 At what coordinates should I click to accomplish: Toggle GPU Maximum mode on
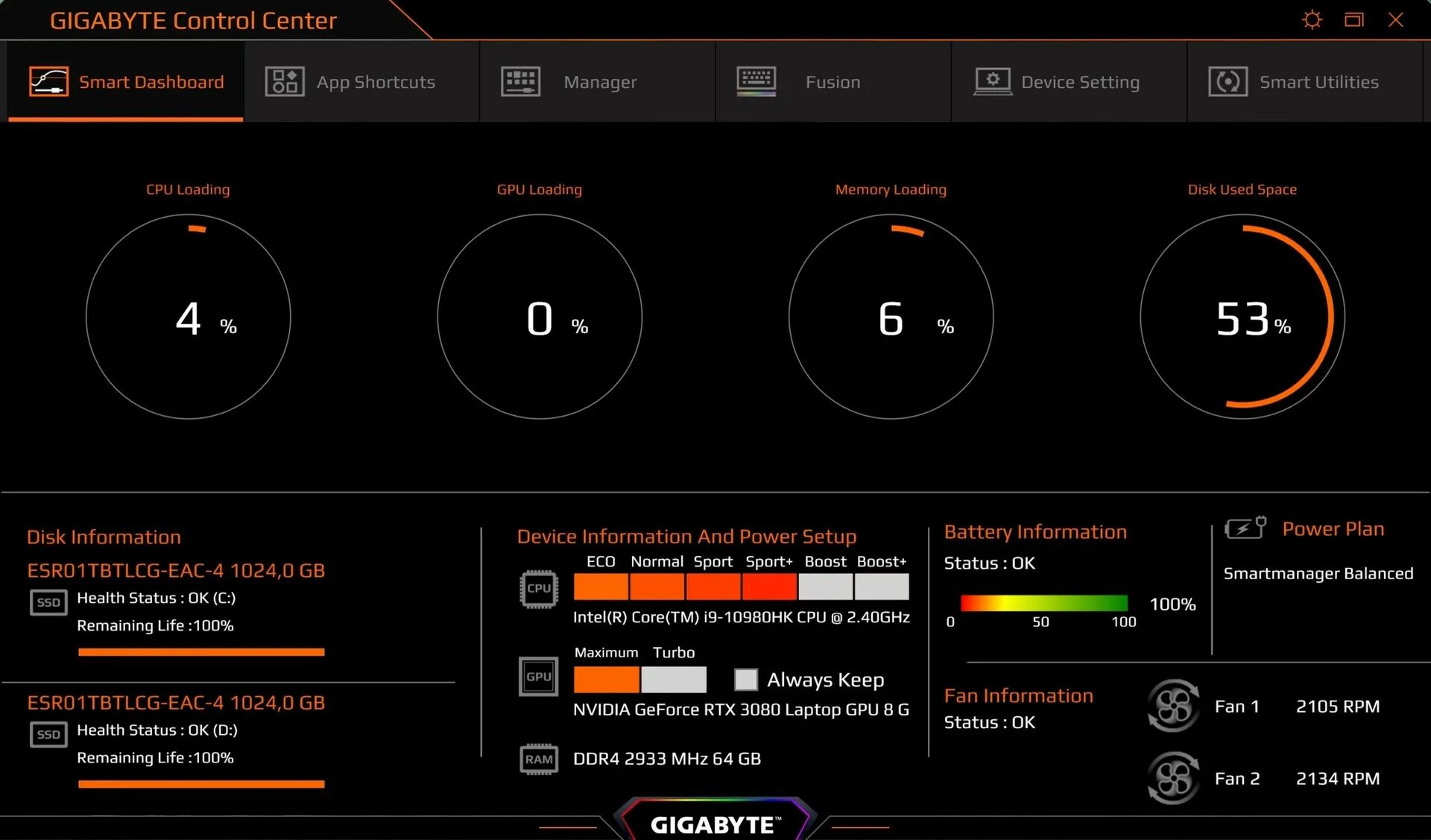click(606, 679)
